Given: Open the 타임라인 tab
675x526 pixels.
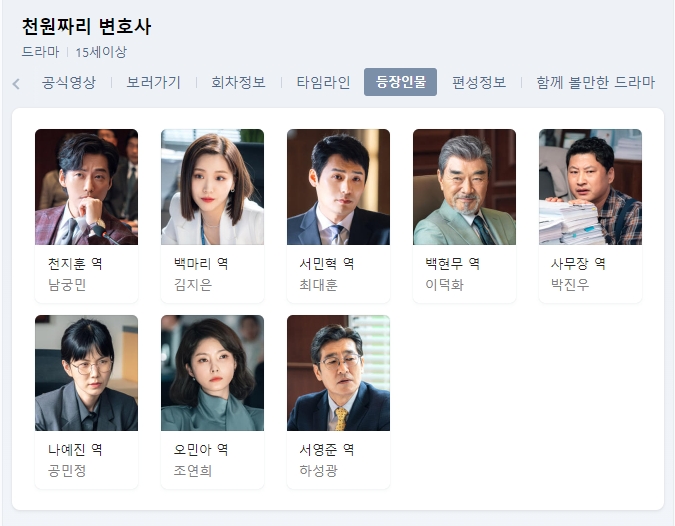Looking at the screenshot, I should pyautogui.click(x=323, y=82).
